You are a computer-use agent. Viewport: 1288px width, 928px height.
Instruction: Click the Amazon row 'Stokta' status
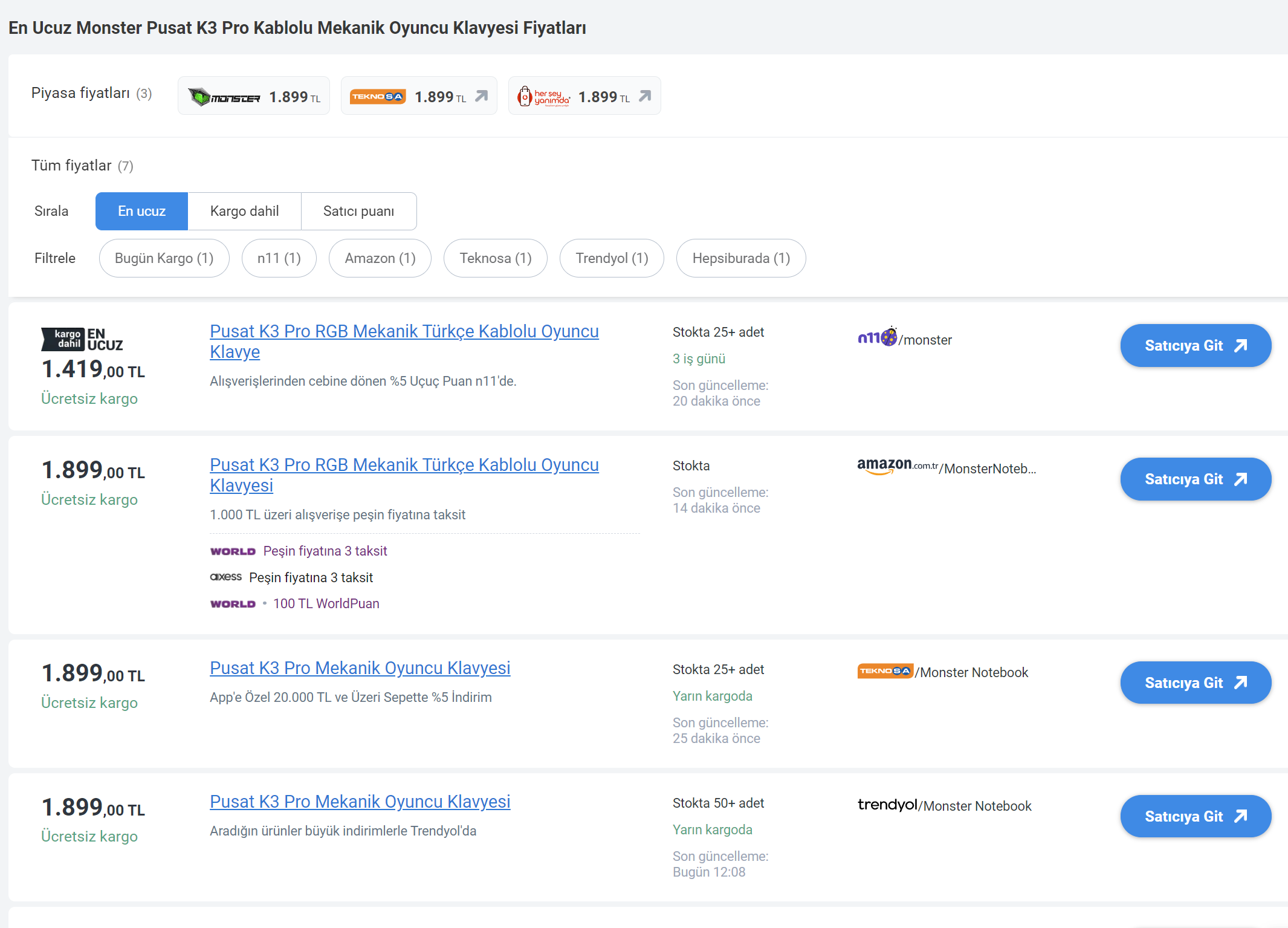click(x=691, y=466)
